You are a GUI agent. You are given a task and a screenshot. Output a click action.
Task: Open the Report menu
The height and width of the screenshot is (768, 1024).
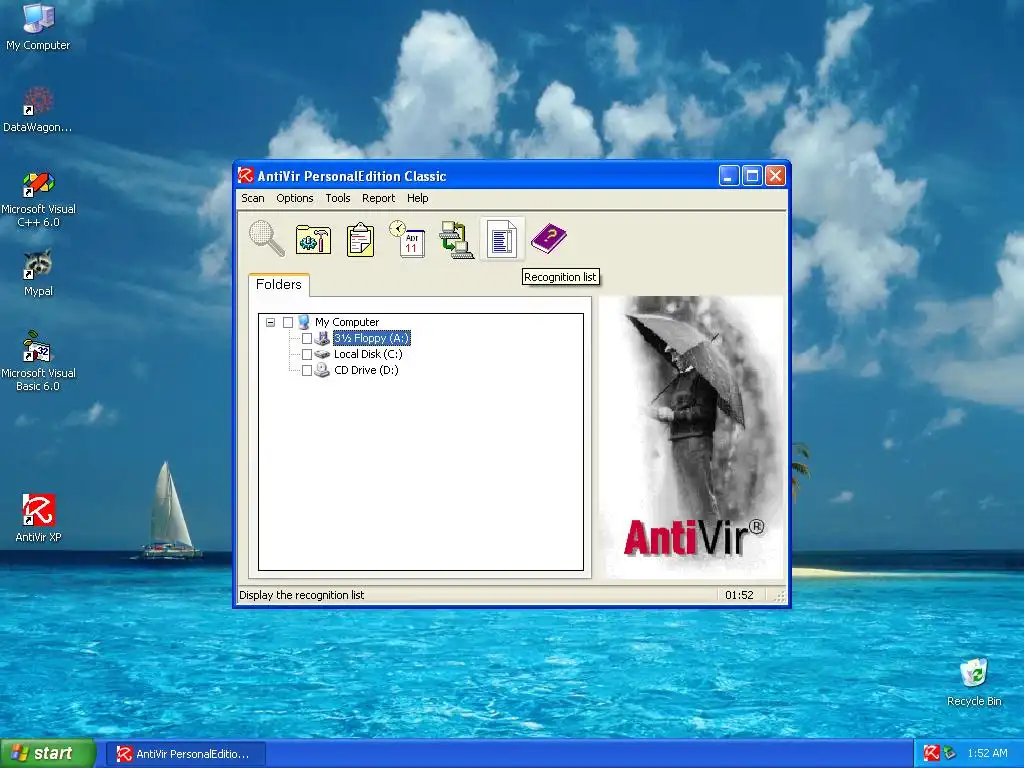(x=378, y=198)
